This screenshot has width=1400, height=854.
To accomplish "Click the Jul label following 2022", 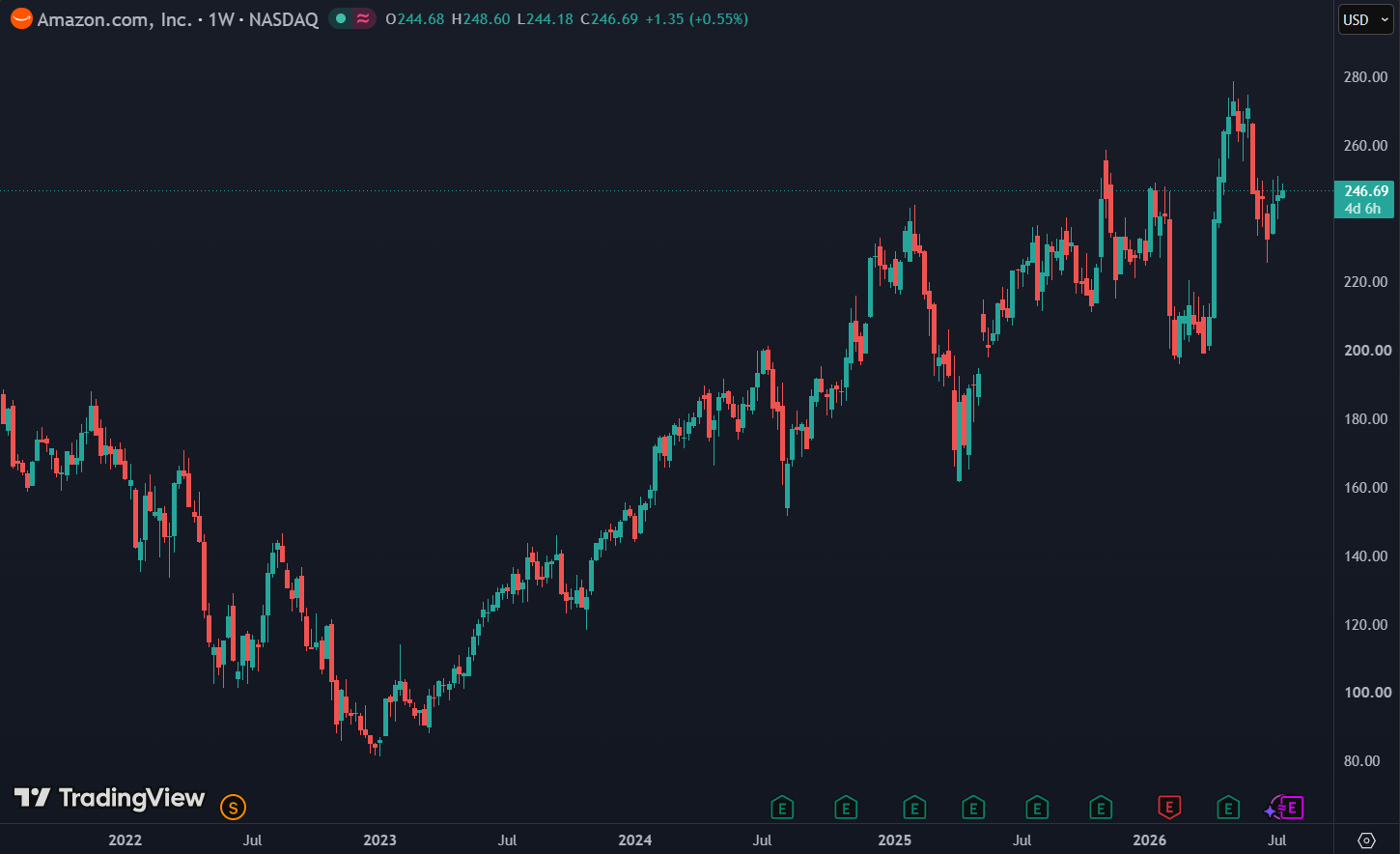I will pos(252,840).
